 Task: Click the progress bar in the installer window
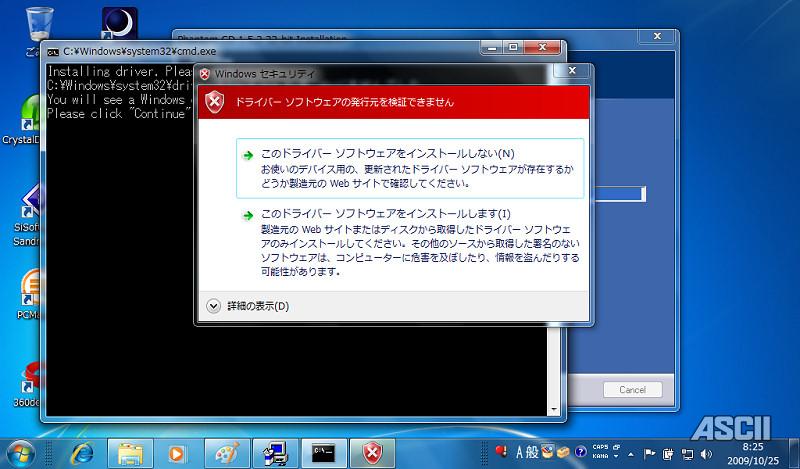(619, 194)
